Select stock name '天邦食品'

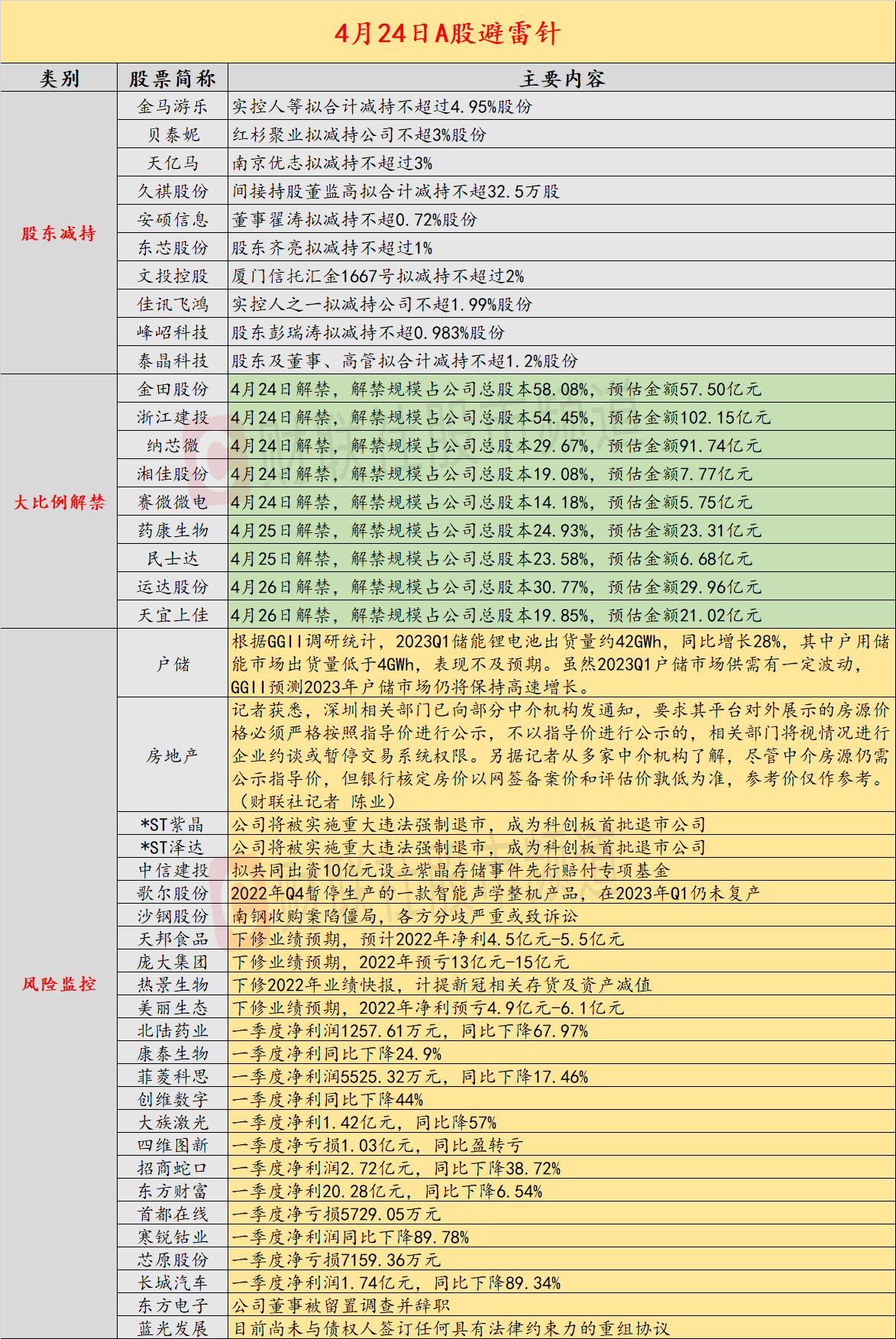[173, 939]
